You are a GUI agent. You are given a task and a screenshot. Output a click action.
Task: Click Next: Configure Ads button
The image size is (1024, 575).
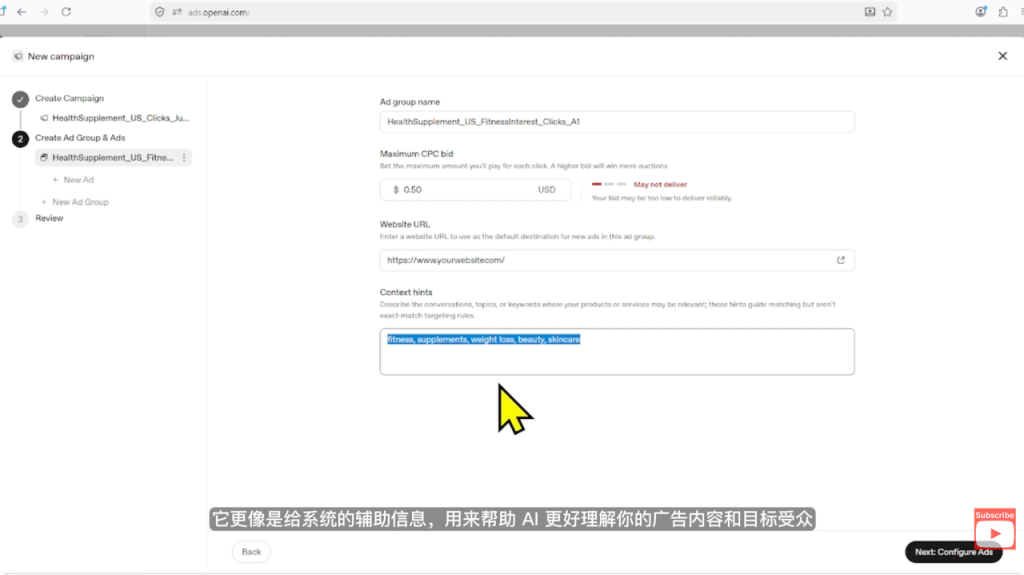pos(953,552)
